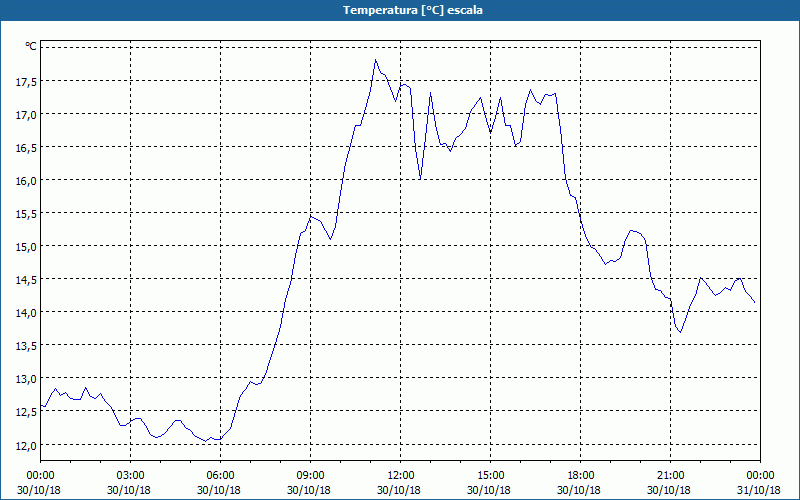Select the 06:00 time axis label
Image resolution: width=800 pixels, height=500 pixels.
tap(220, 476)
